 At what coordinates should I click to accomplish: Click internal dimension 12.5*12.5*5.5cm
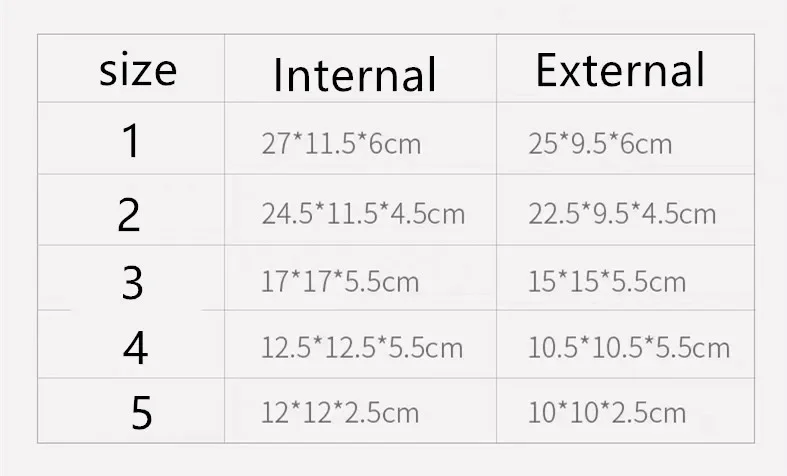362,347
